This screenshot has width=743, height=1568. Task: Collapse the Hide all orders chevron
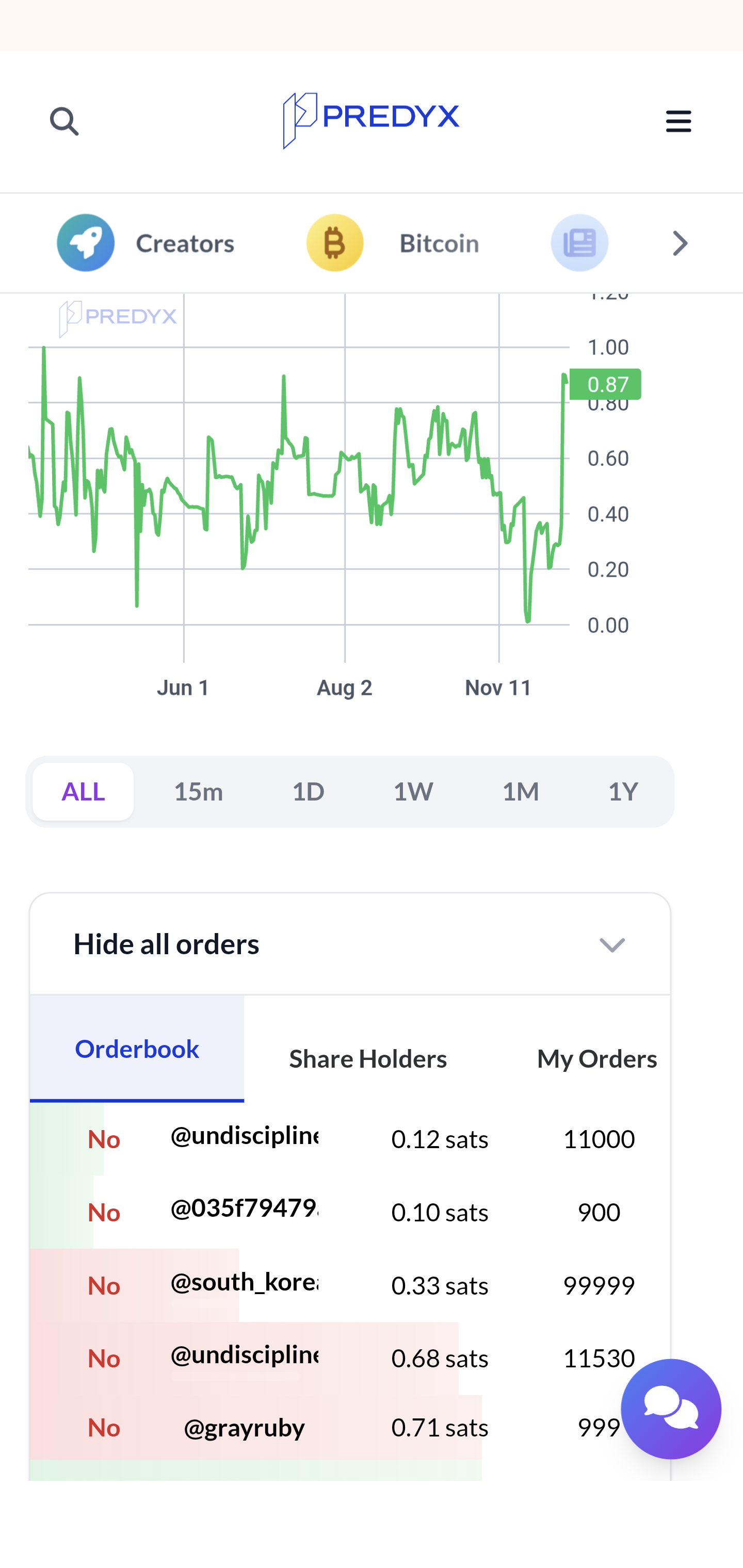click(611, 945)
